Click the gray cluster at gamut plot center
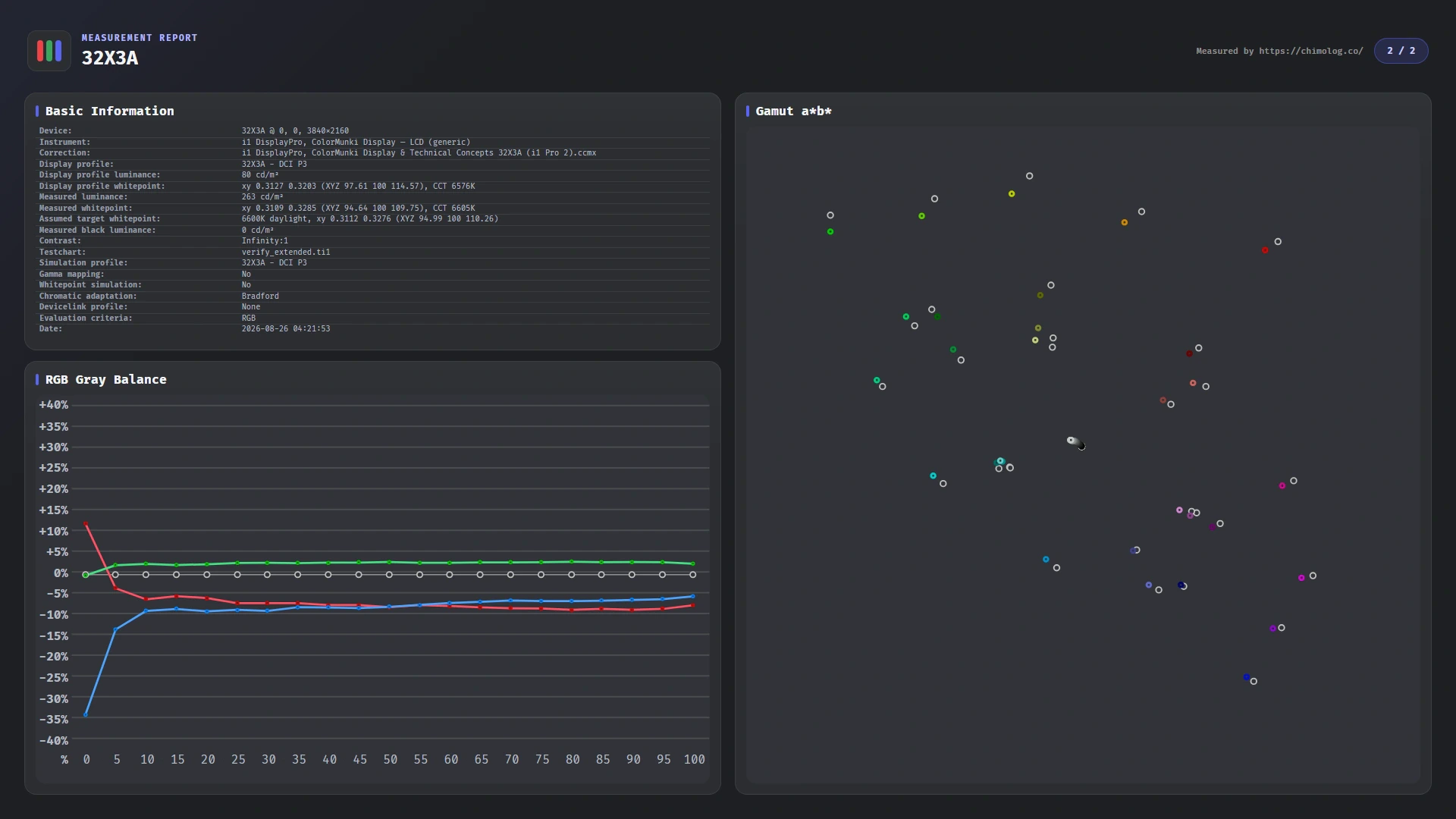This screenshot has height=819, width=1456. click(x=1076, y=443)
